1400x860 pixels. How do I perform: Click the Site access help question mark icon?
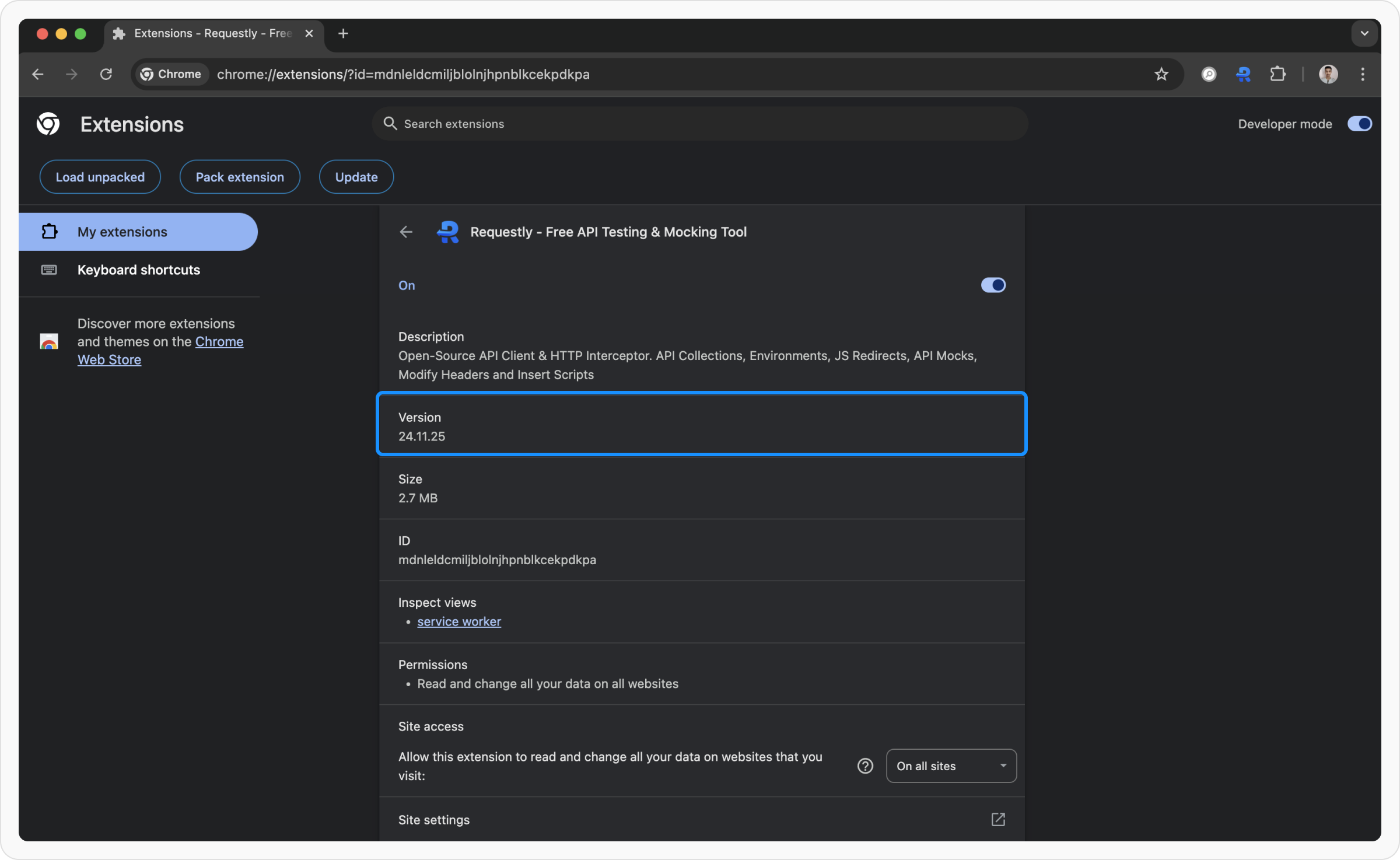(x=865, y=765)
